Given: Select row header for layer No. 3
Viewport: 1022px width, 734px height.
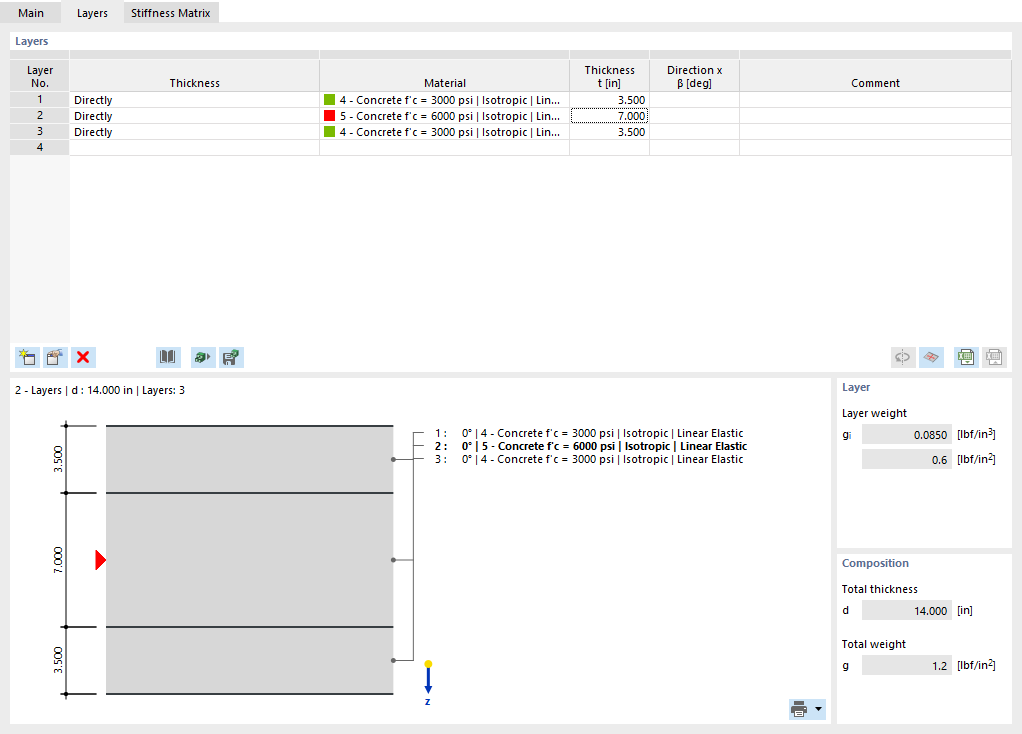Looking at the screenshot, I should tap(40, 132).
